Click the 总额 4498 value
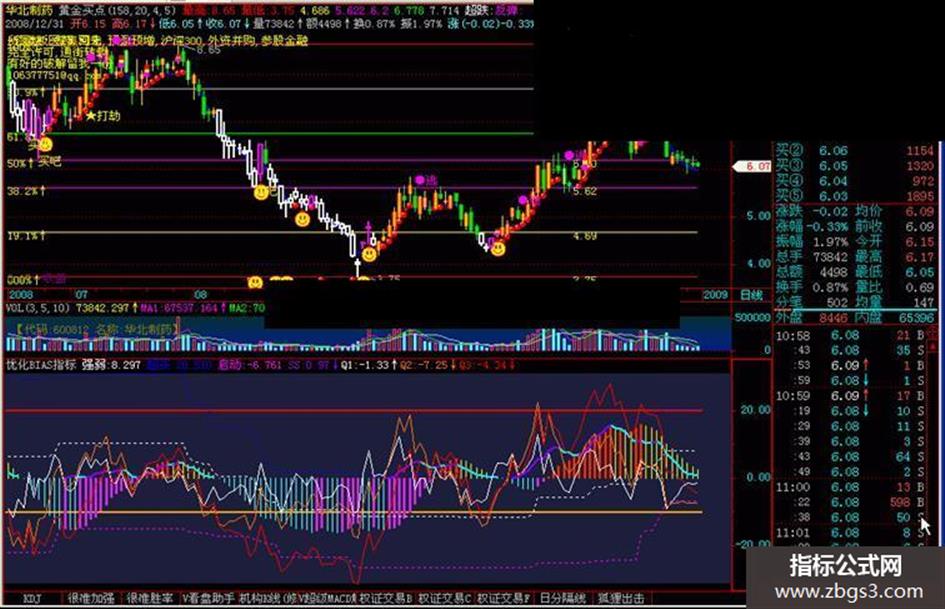Viewport: 945px width, 609px height. coord(833,273)
